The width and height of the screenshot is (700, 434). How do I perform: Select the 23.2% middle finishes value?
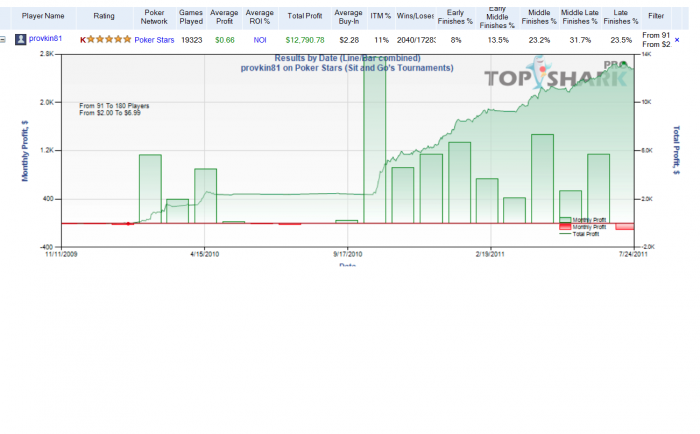coord(539,40)
